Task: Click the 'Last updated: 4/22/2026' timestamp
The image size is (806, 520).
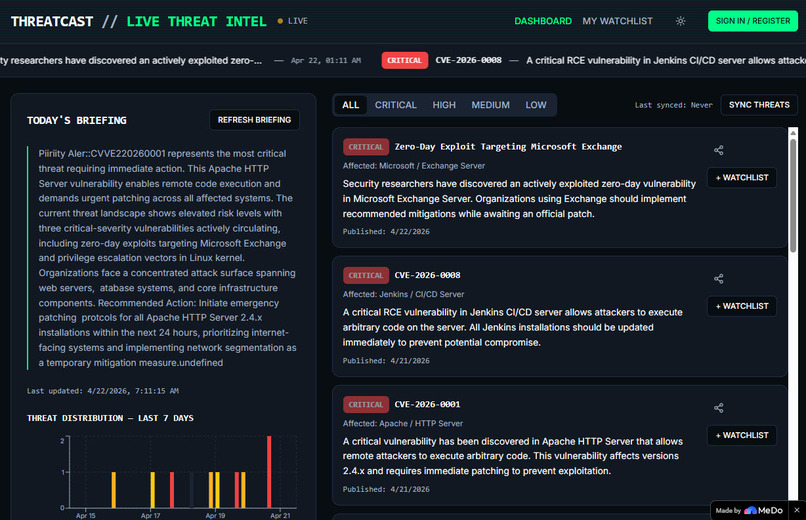Action: point(103,391)
